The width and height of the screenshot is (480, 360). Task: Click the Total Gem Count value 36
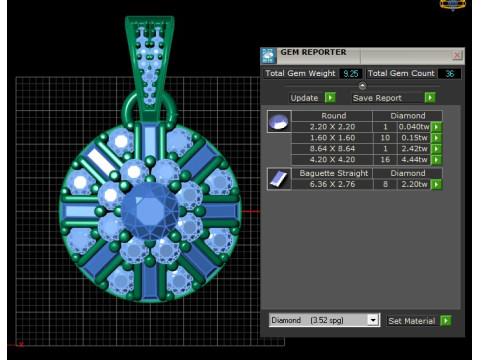450,74
